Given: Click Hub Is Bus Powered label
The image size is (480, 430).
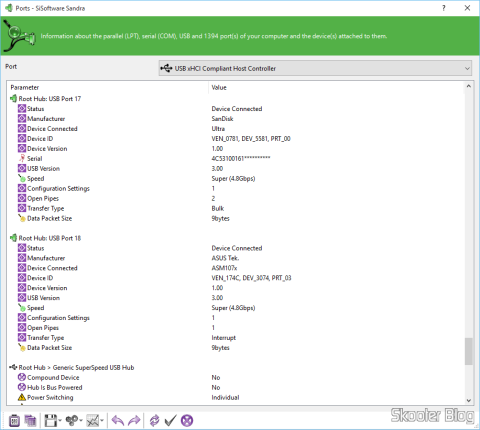Looking at the screenshot, I should [x=55, y=387].
